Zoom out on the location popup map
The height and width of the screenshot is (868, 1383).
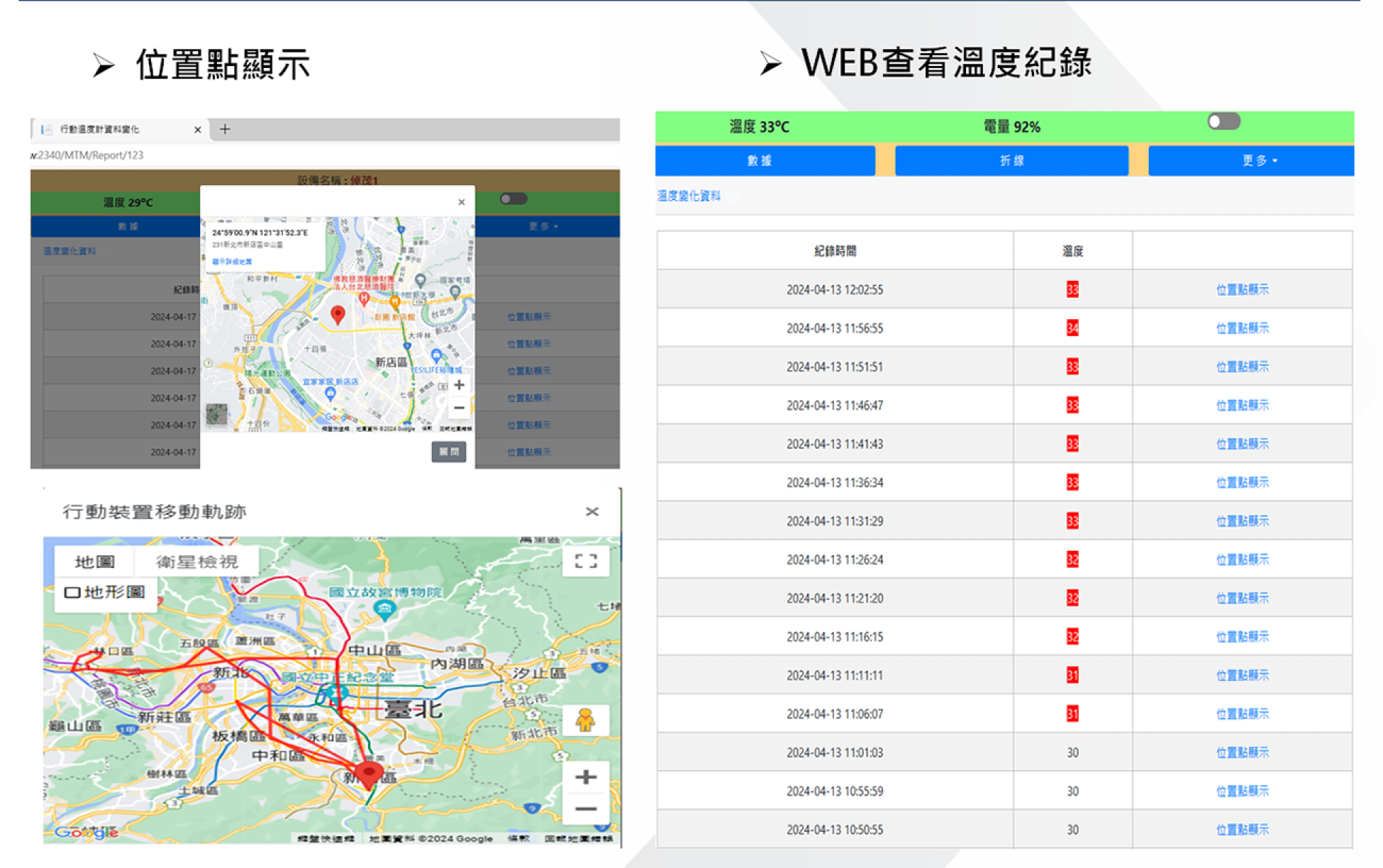click(459, 408)
